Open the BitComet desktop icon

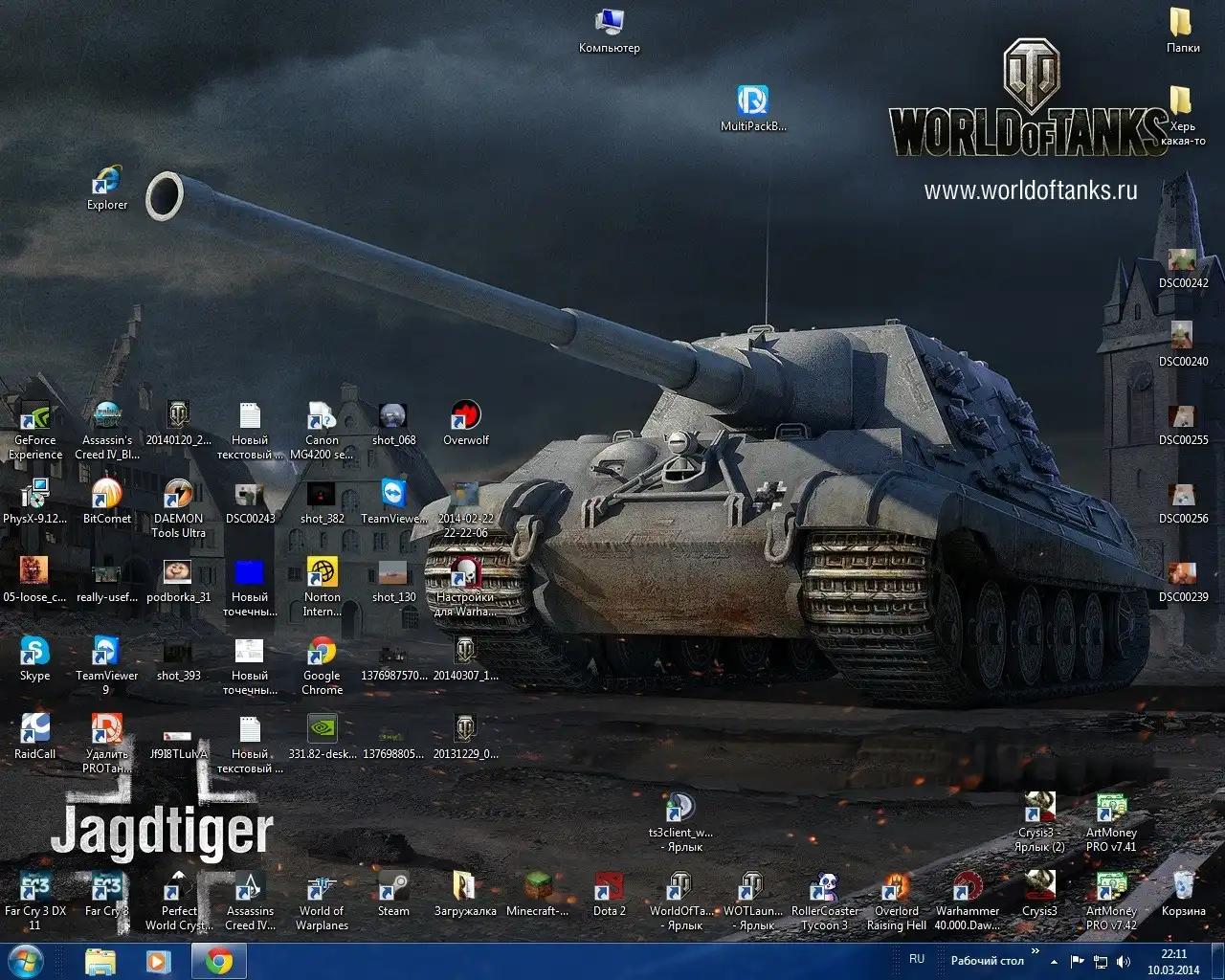coord(106,495)
